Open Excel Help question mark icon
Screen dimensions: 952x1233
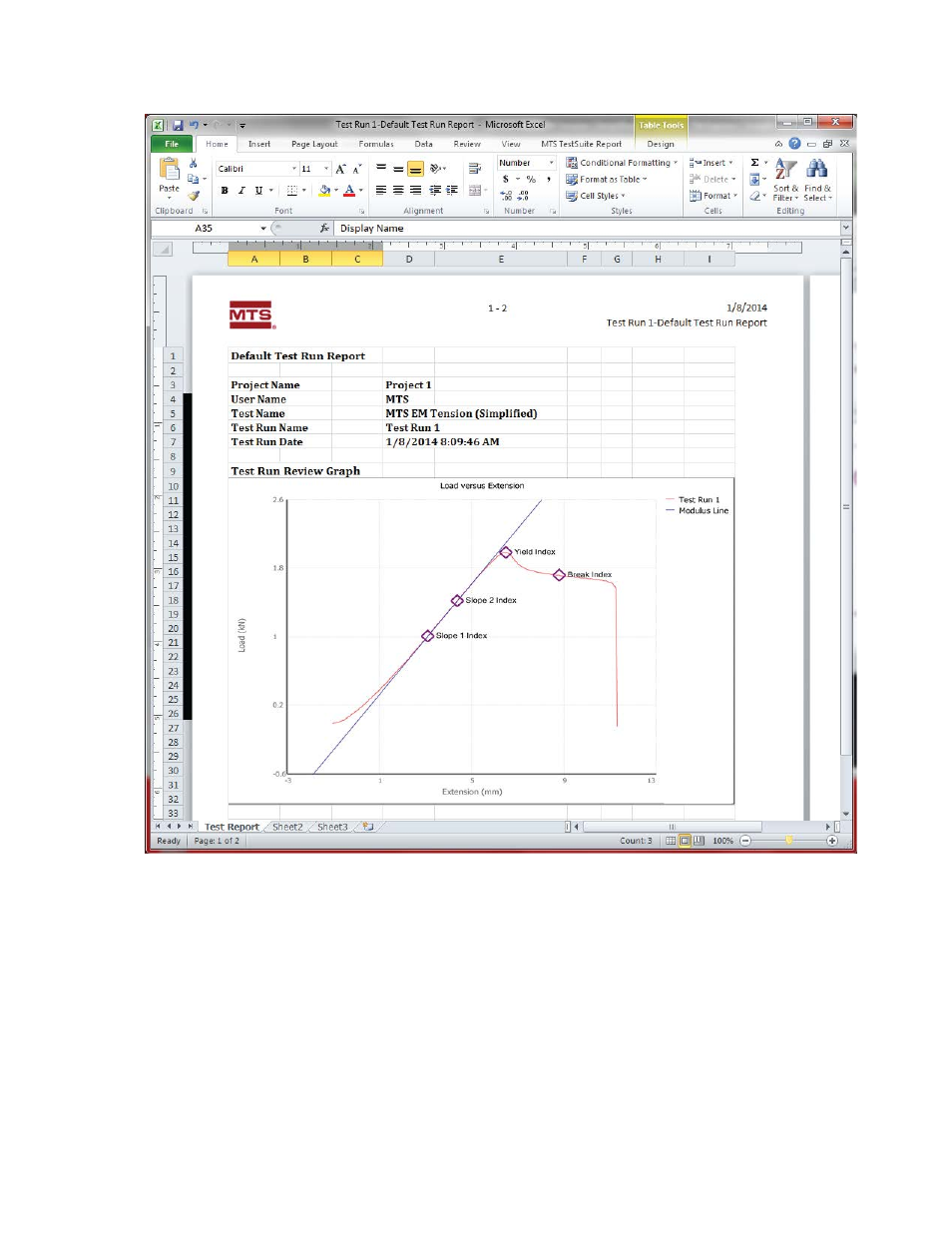794,144
